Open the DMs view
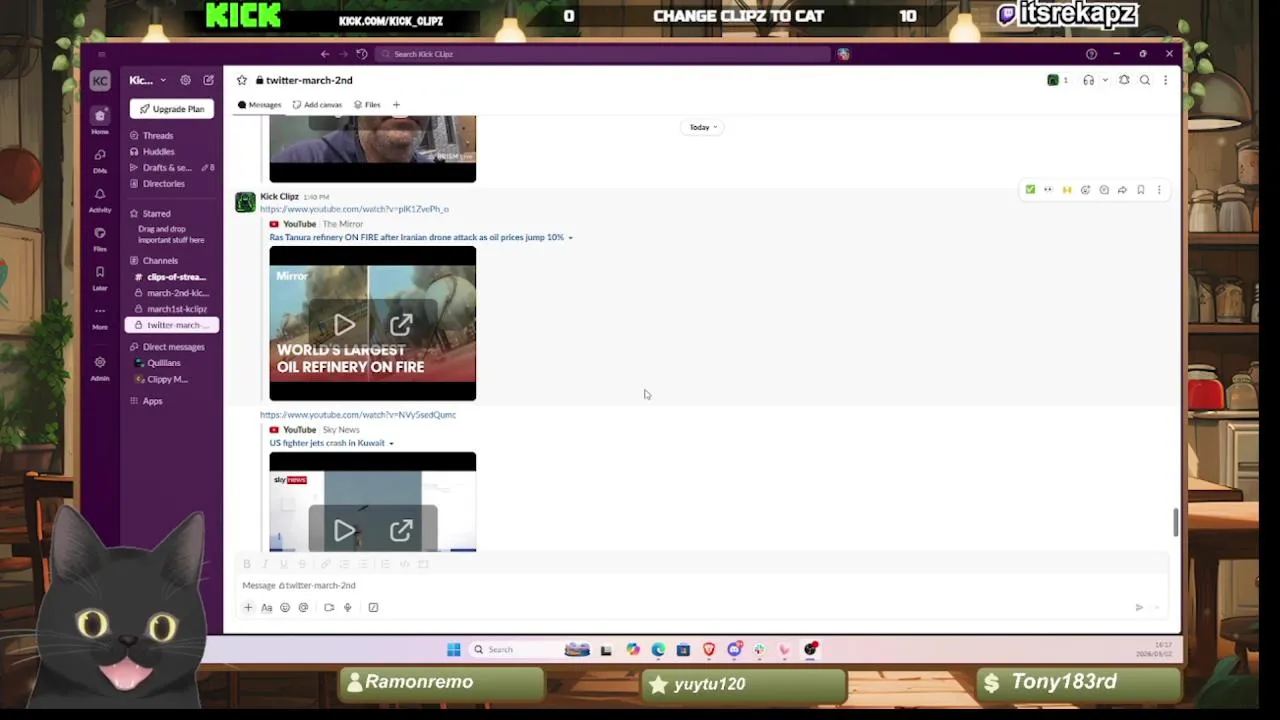 click(x=100, y=159)
